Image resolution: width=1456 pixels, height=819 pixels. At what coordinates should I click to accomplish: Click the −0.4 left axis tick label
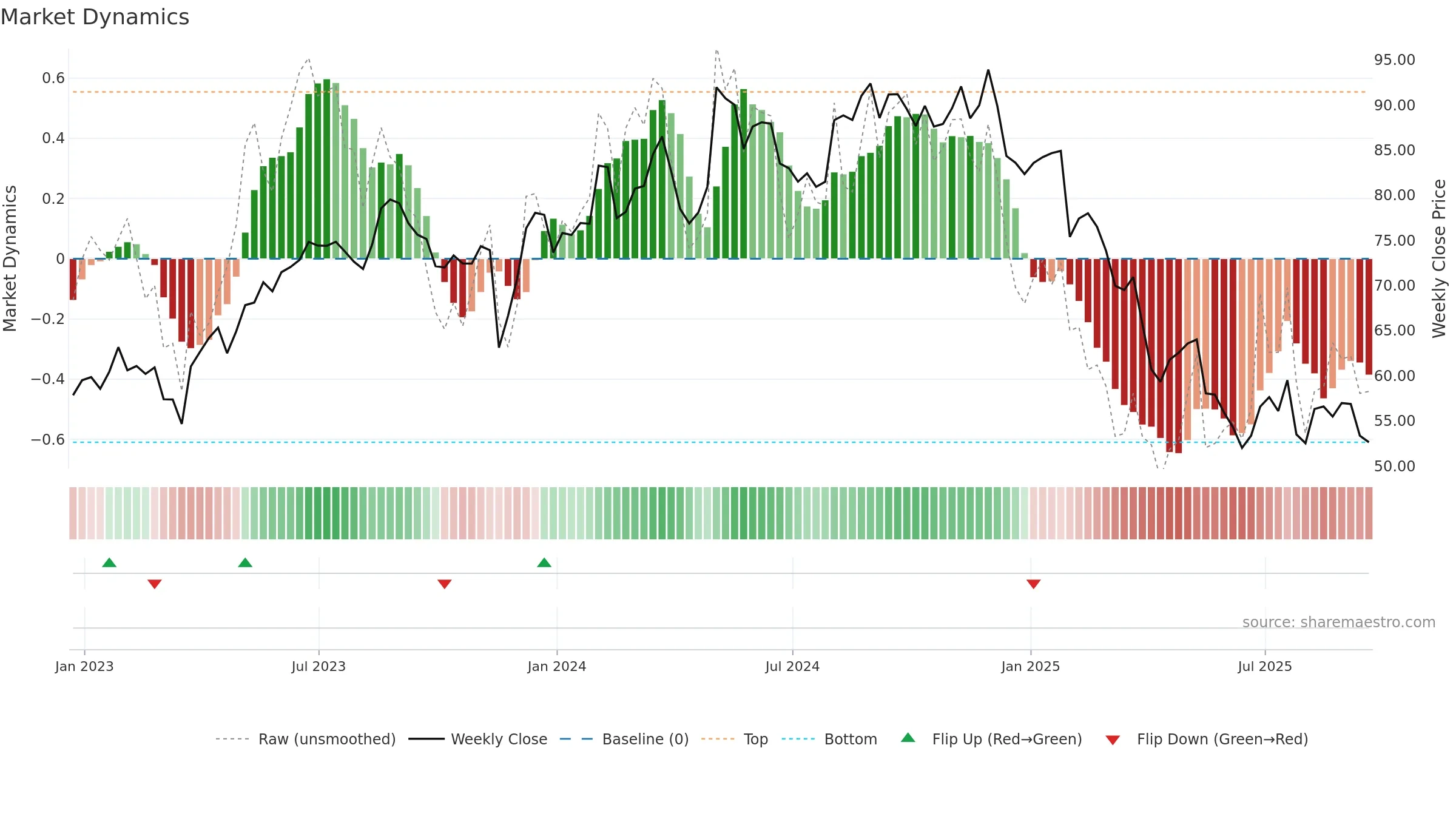coord(48,379)
